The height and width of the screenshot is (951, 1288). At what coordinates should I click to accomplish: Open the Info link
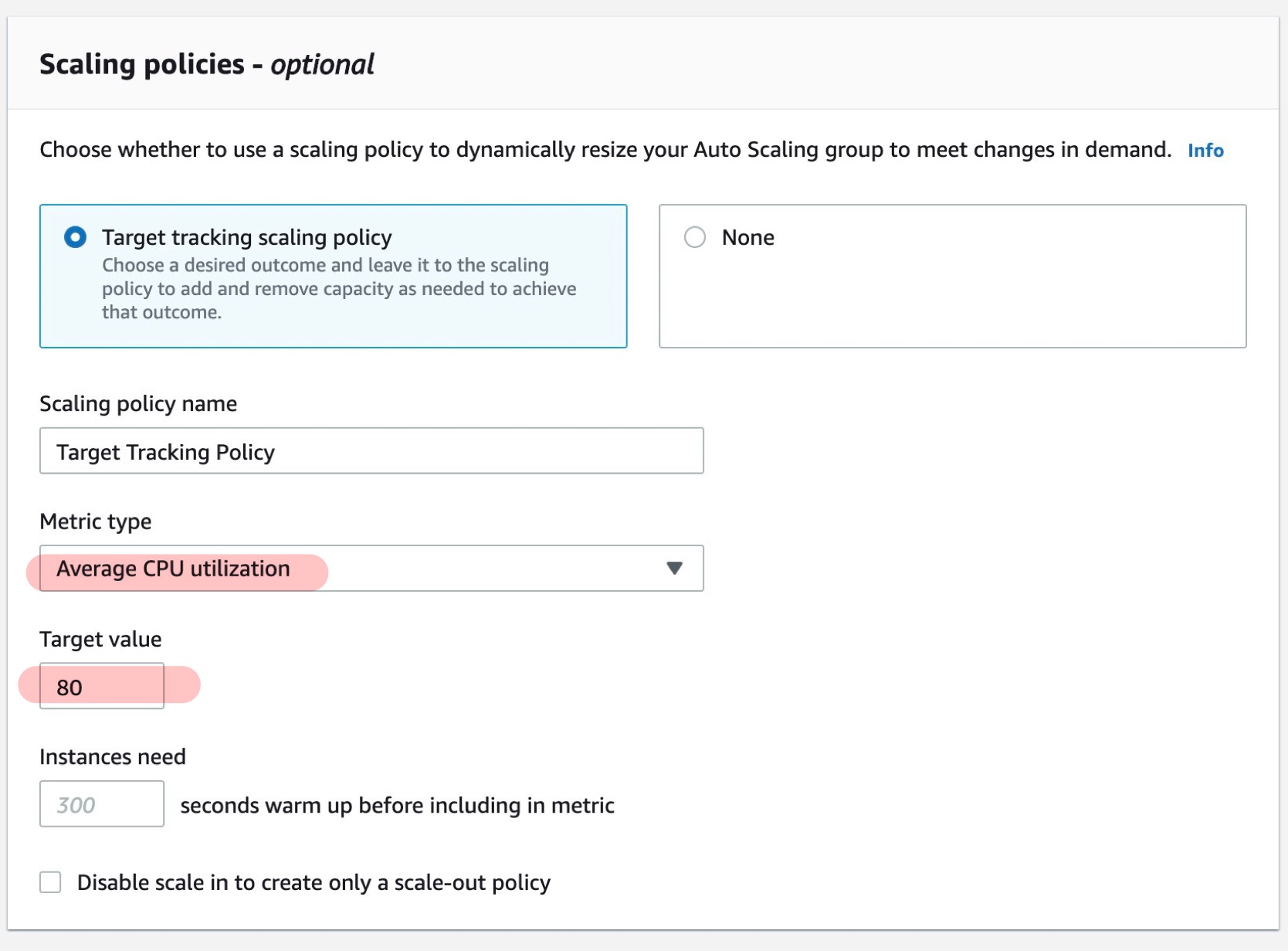pos(1205,151)
